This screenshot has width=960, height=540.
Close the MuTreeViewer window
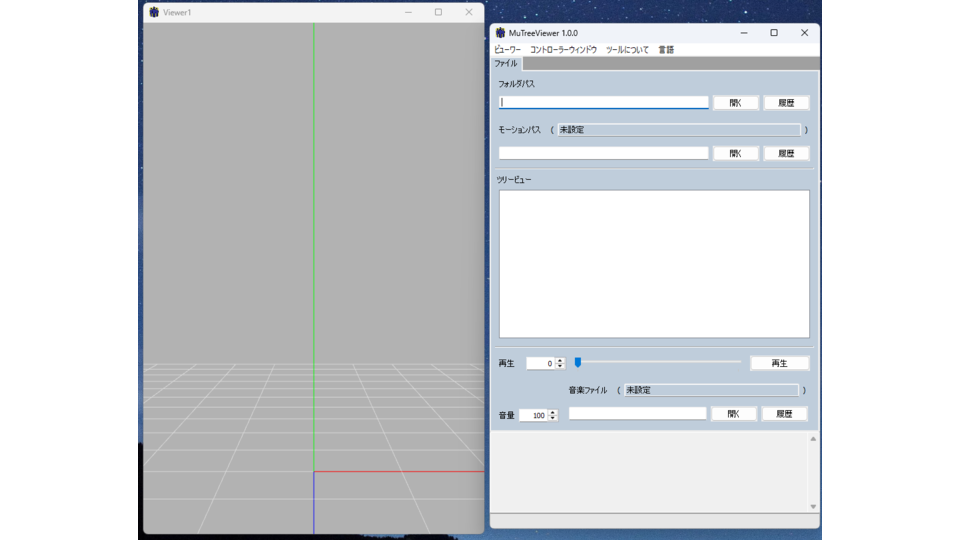[x=804, y=33]
